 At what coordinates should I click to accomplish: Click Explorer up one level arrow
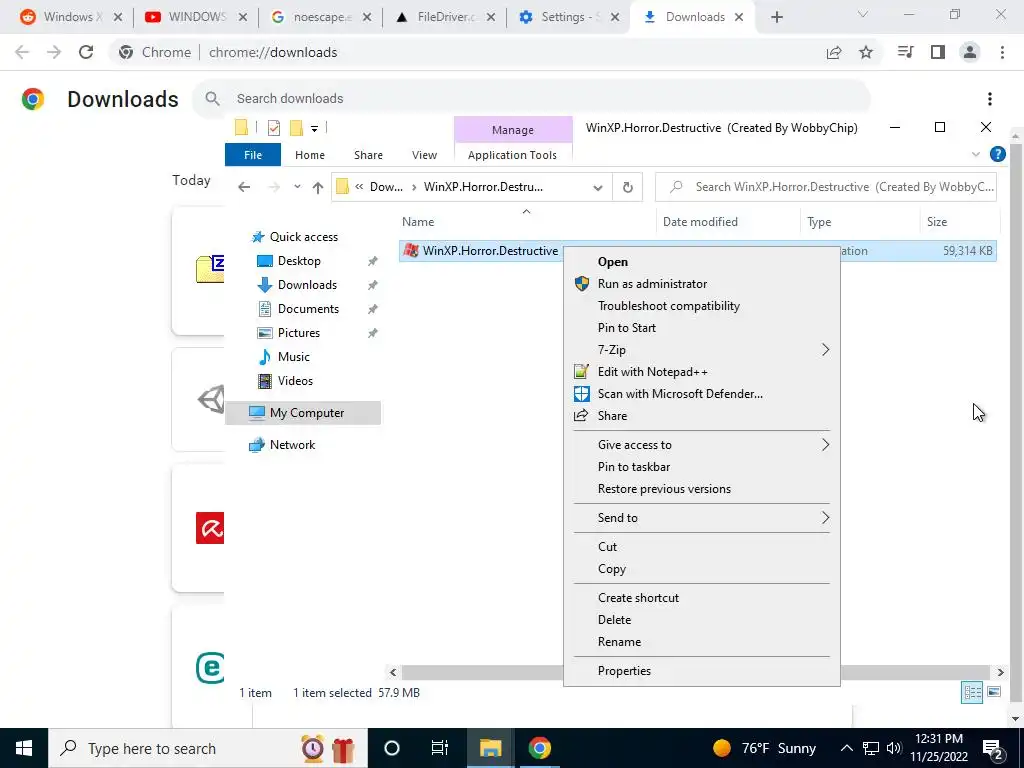(318, 187)
